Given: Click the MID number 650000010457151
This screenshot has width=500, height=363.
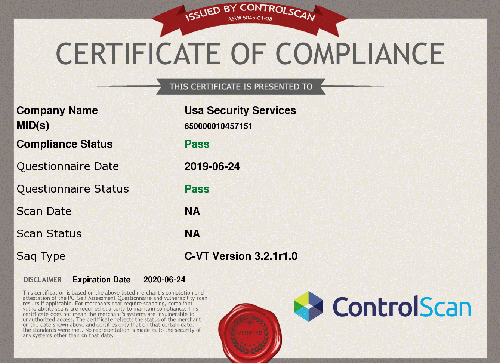Looking at the screenshot, I should [x=218, y=126].
